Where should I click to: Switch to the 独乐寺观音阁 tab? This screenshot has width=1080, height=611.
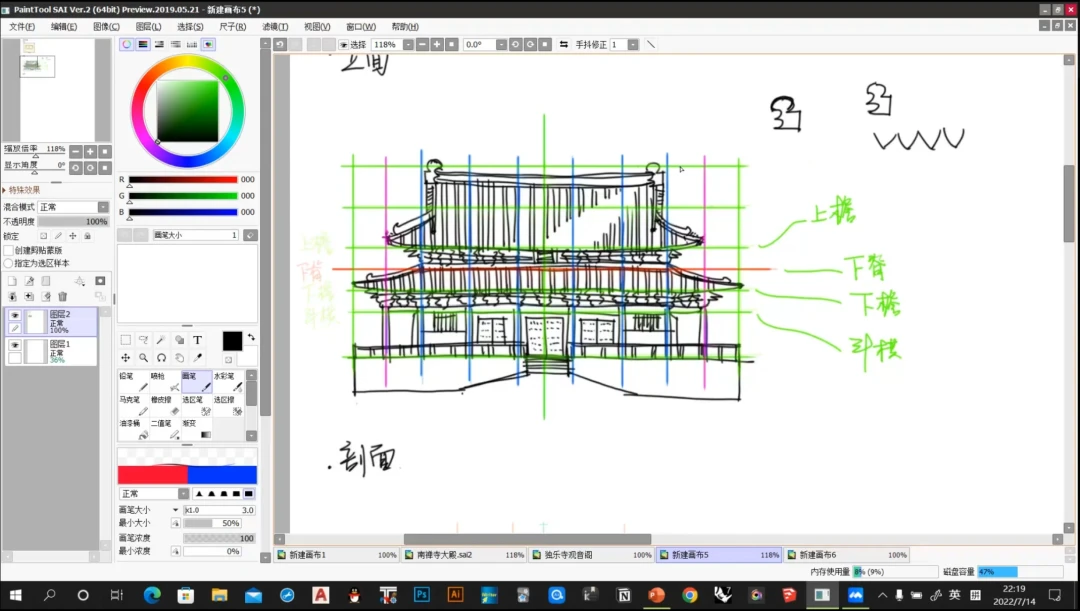click(592, 555)
